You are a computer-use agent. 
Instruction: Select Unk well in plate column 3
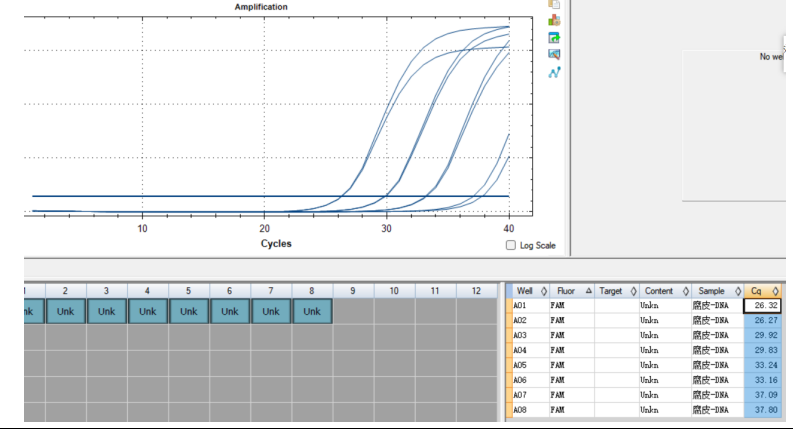(107, 312)
